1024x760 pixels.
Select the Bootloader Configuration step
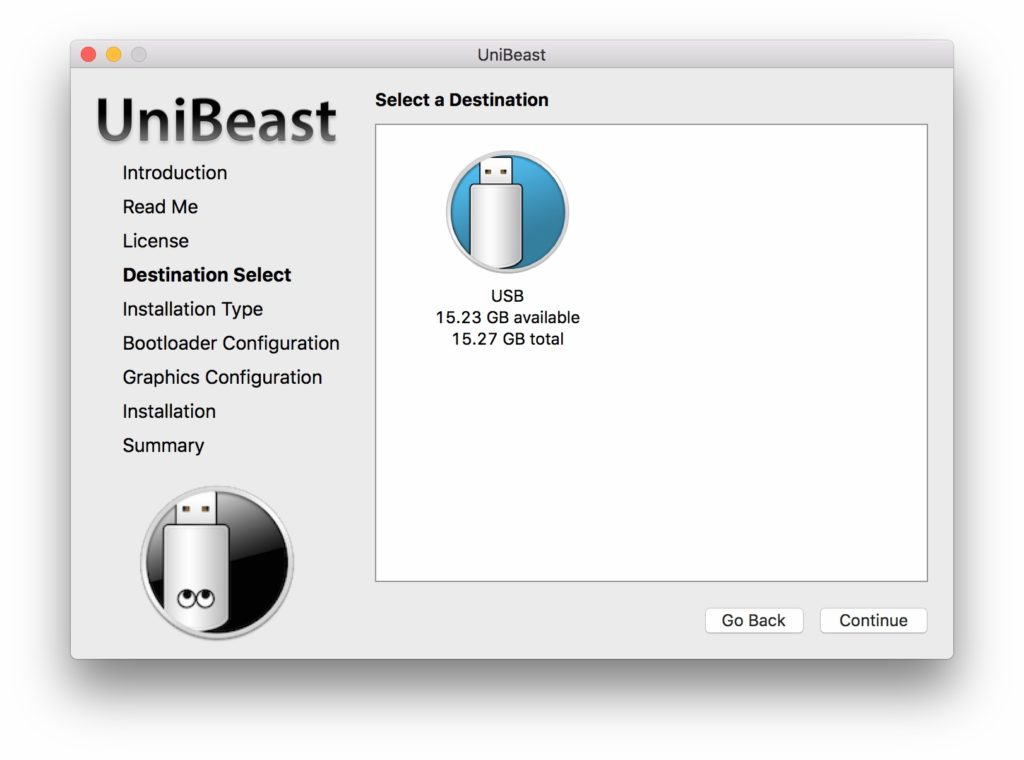[231, 343]
